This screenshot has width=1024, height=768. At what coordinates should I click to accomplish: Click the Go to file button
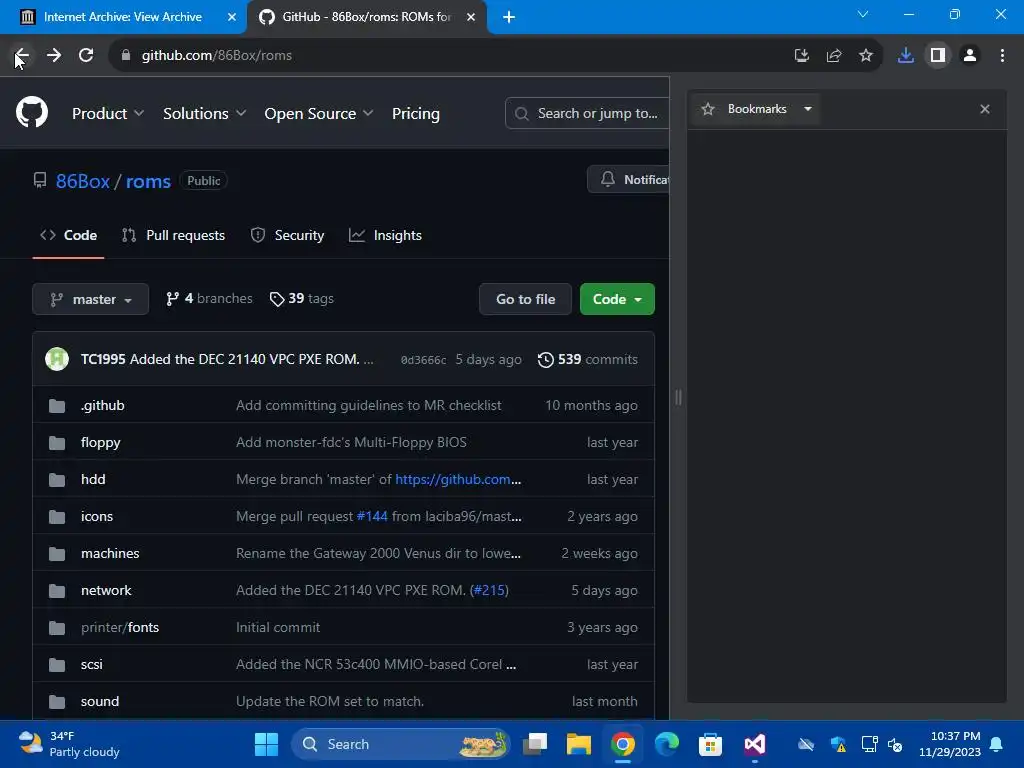[x=526, y=299]
